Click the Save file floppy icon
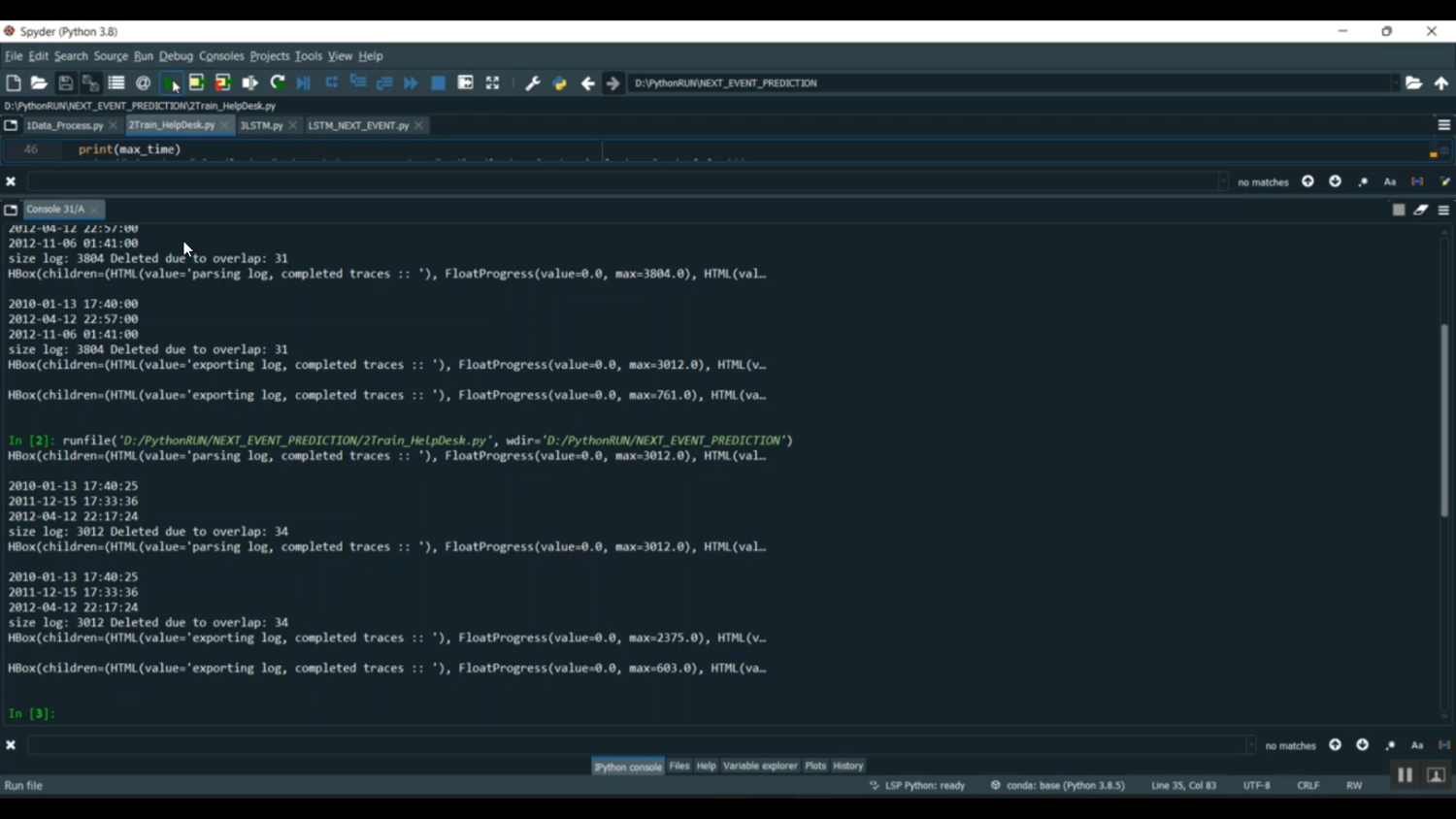This screenshot has width=1456, height=819. [x=65, y=83]
